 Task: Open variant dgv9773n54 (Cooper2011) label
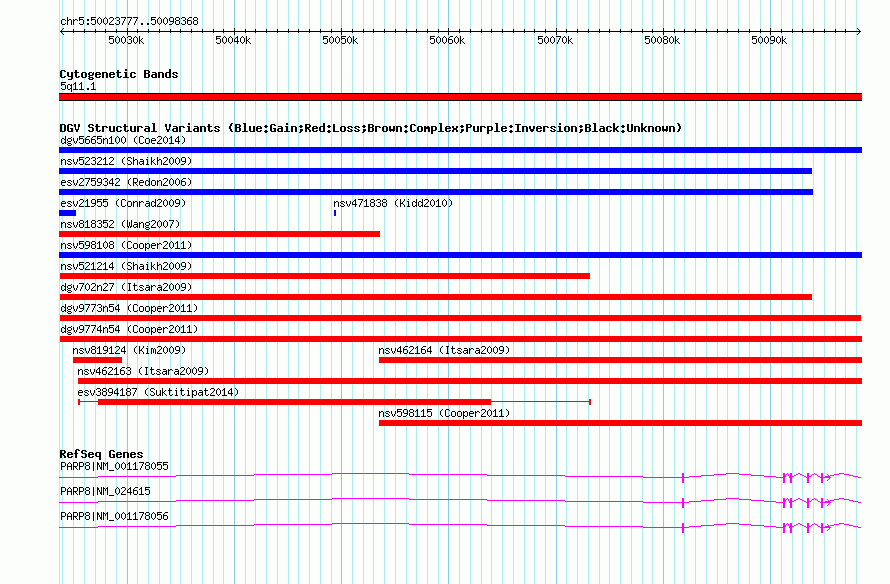[129, 308]
